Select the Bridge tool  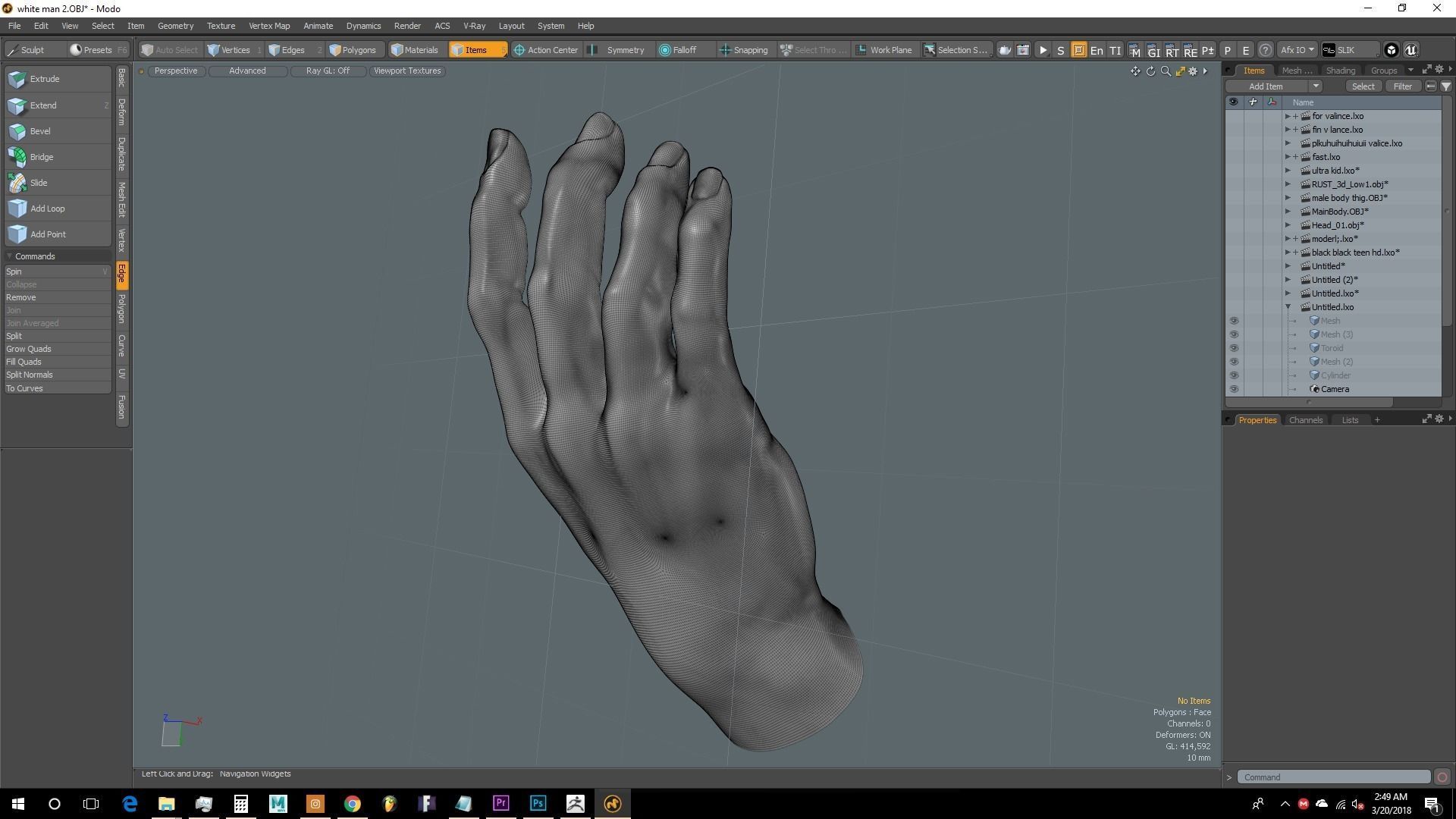coord(57,157)
